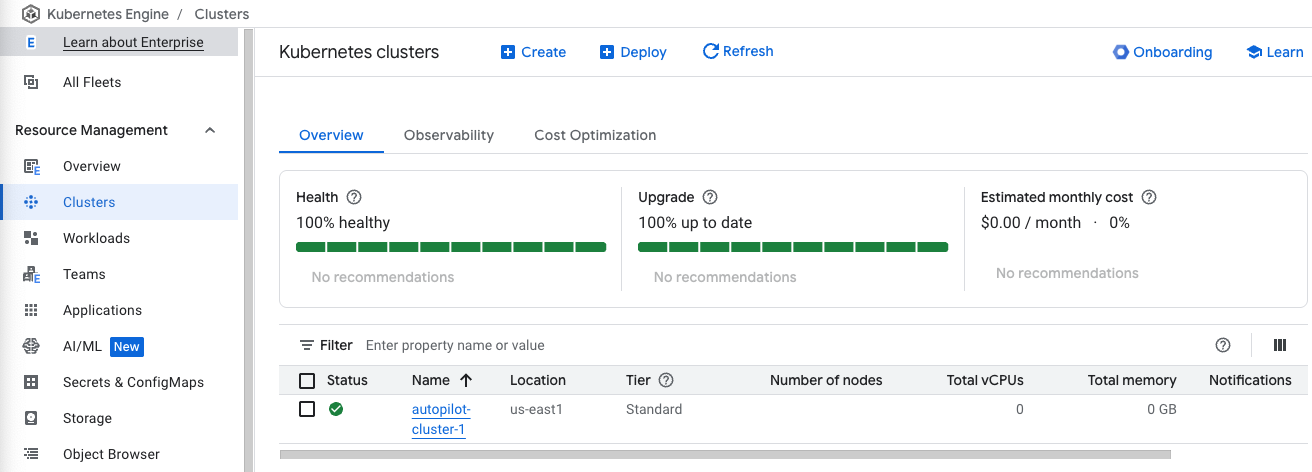The height and width of the screenshot is (472, 1312).
Task: Click the Storage sidebar icon
Action: [31, 418]
